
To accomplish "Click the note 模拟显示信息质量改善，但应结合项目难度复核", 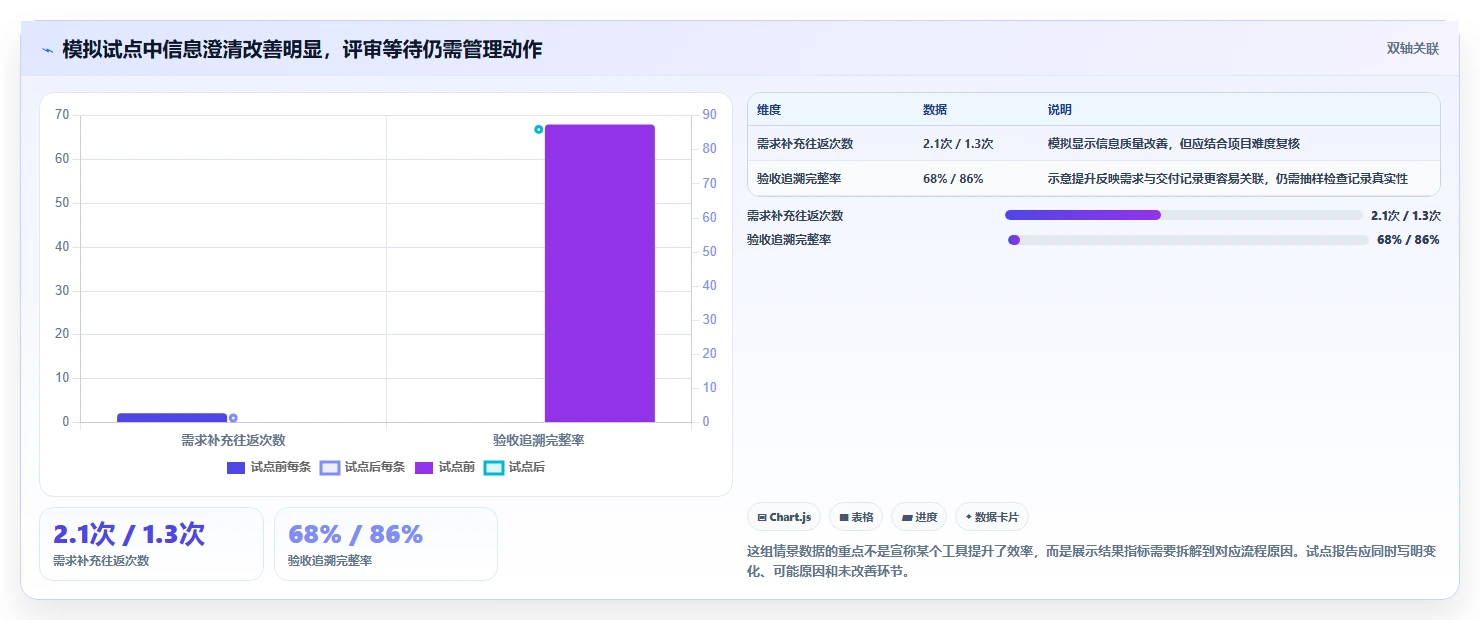I will [x=1173, y=143].
